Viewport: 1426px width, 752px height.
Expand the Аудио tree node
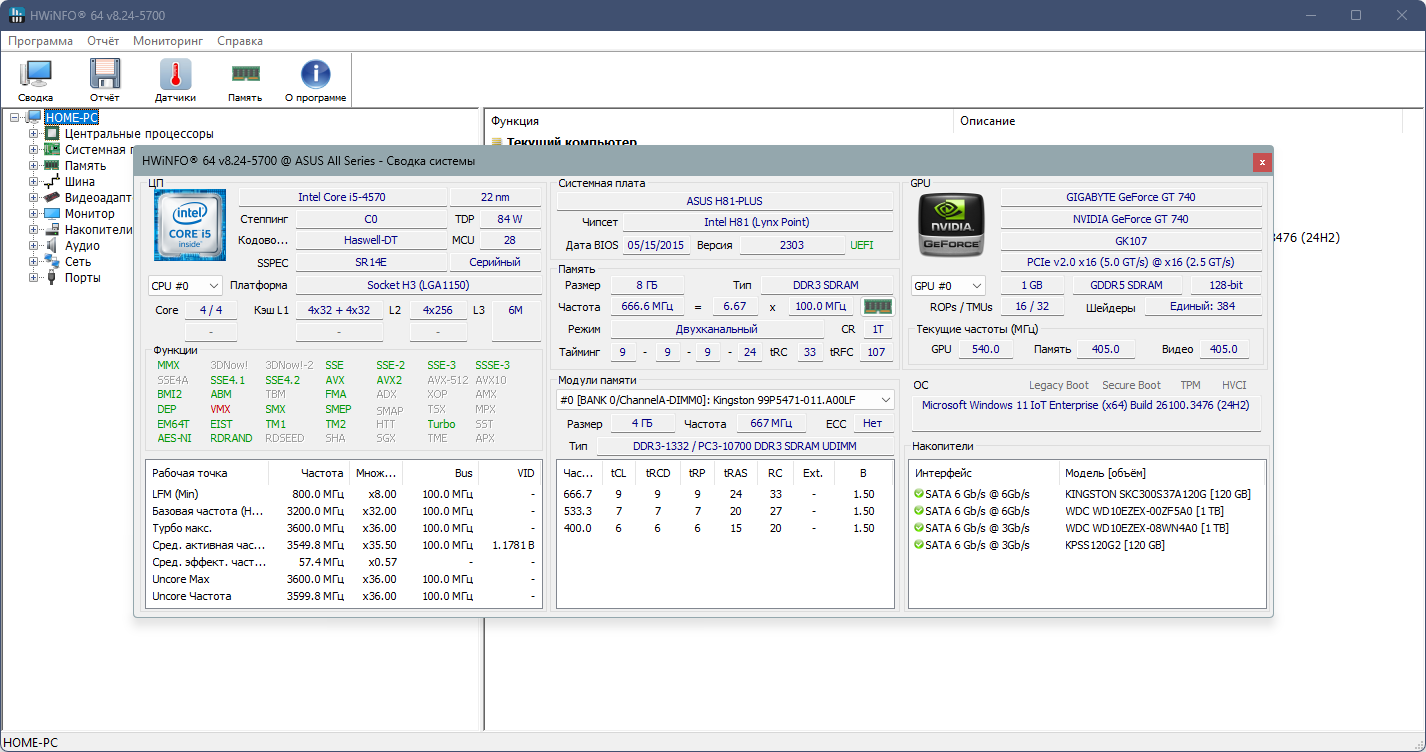(x=34, y=246)
